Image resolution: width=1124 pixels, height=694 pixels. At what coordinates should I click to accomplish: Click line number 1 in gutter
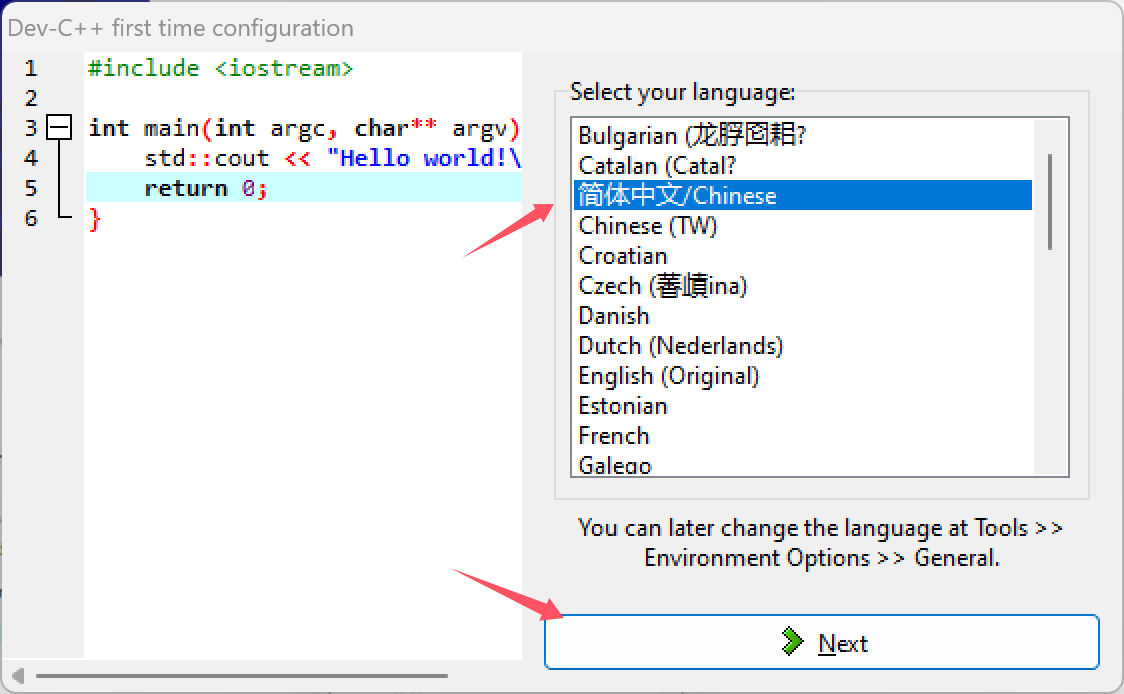point(31,68)
